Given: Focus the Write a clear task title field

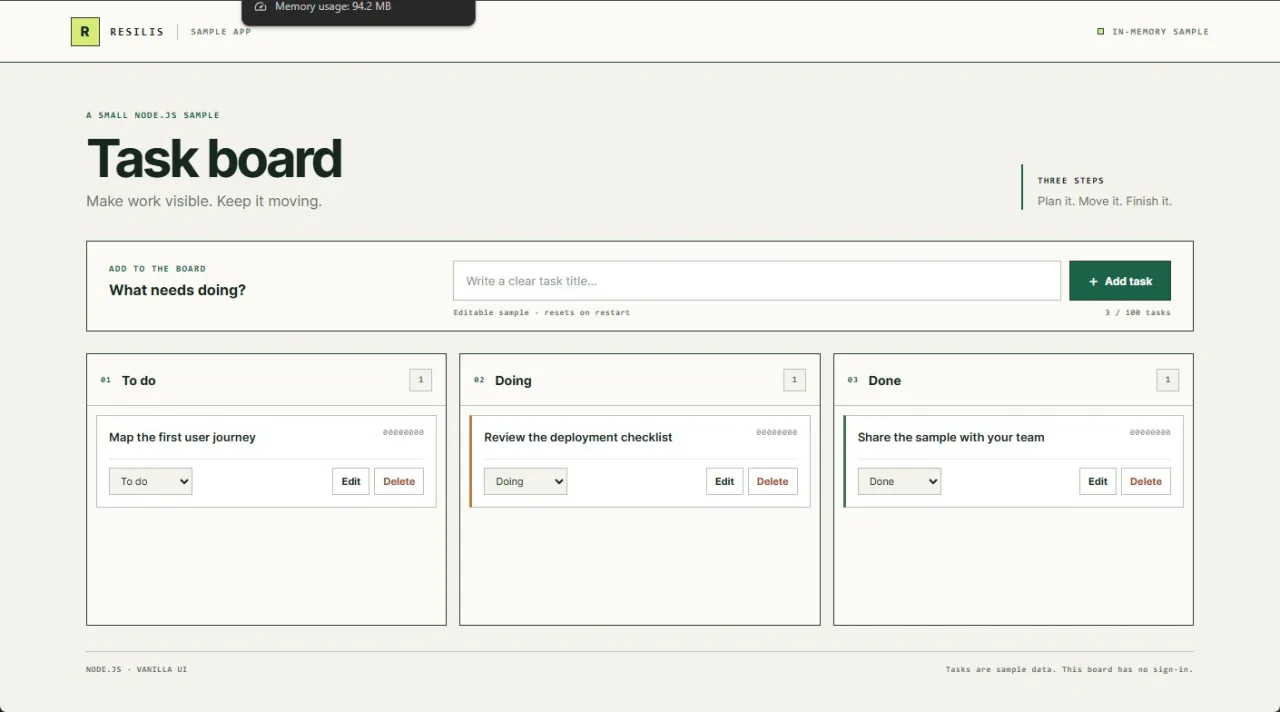Looking at the screenshot, I should point(757,281).
